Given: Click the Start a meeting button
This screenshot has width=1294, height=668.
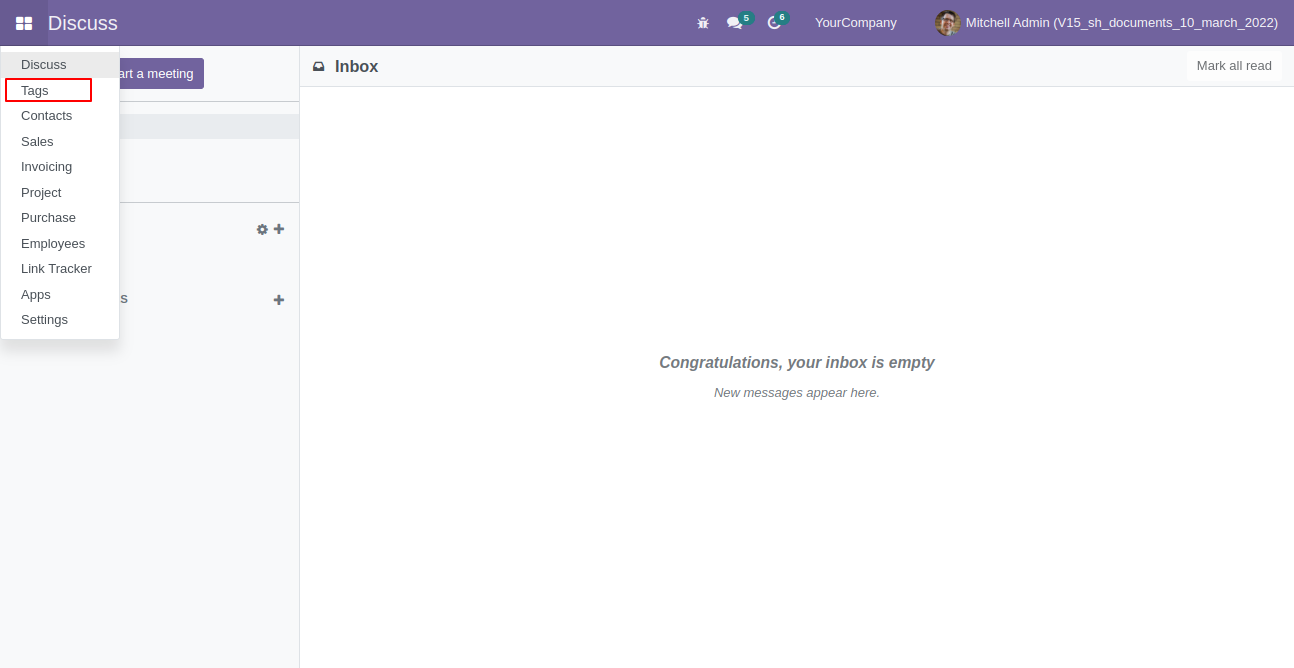Looking at the screenshot, I should pos(161,73).
